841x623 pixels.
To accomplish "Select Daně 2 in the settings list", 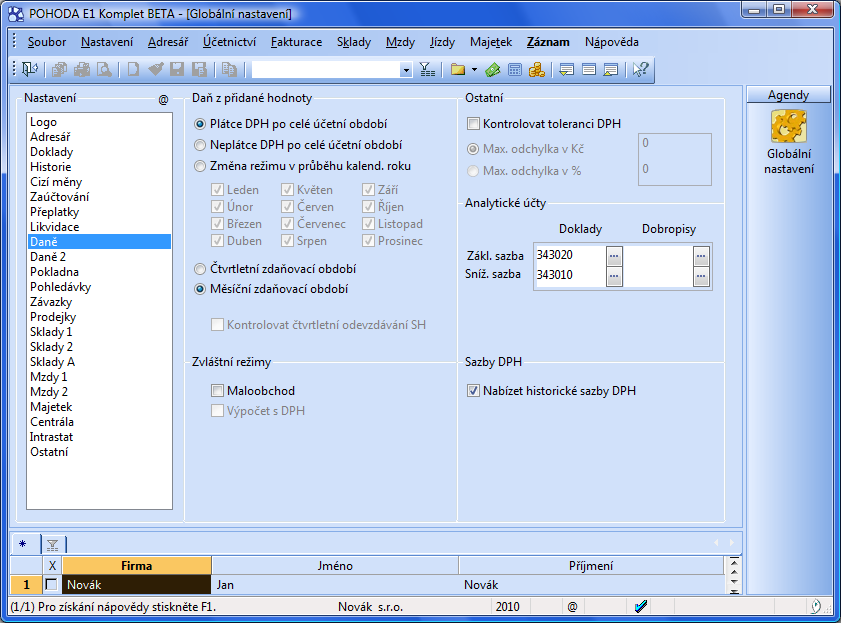I will coord(99,257).
